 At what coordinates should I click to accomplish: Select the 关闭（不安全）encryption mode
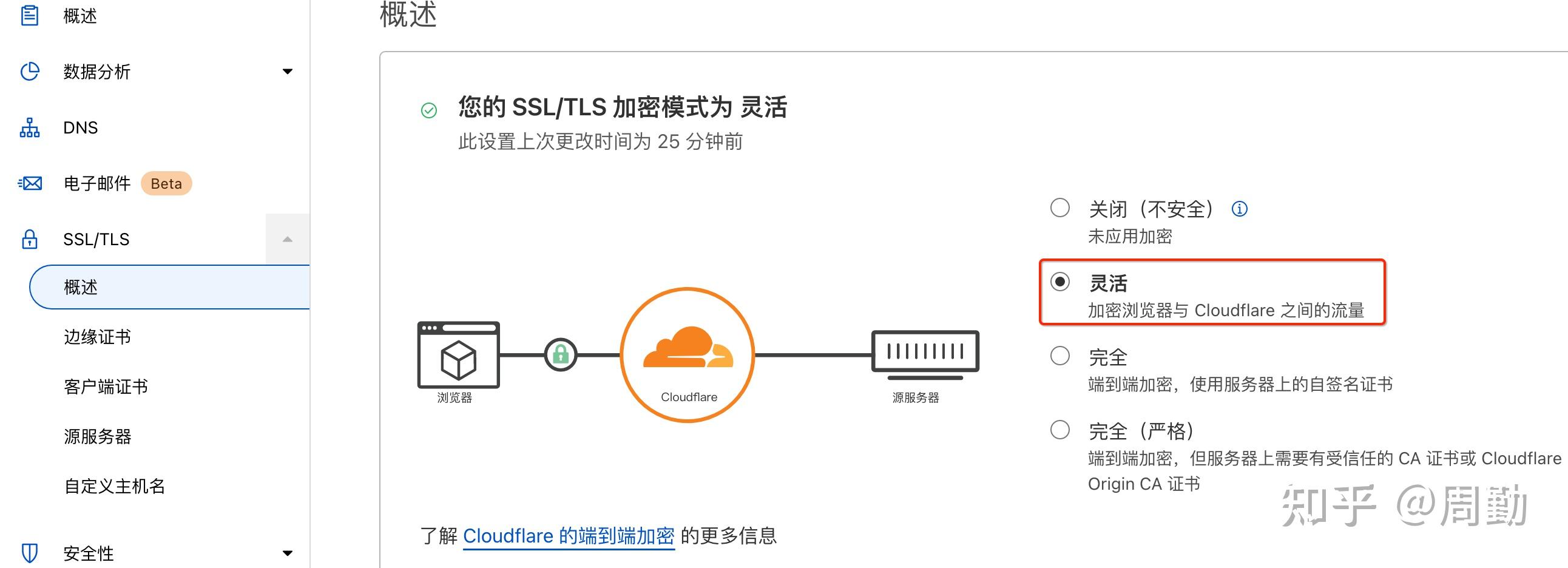(1060, 208)
